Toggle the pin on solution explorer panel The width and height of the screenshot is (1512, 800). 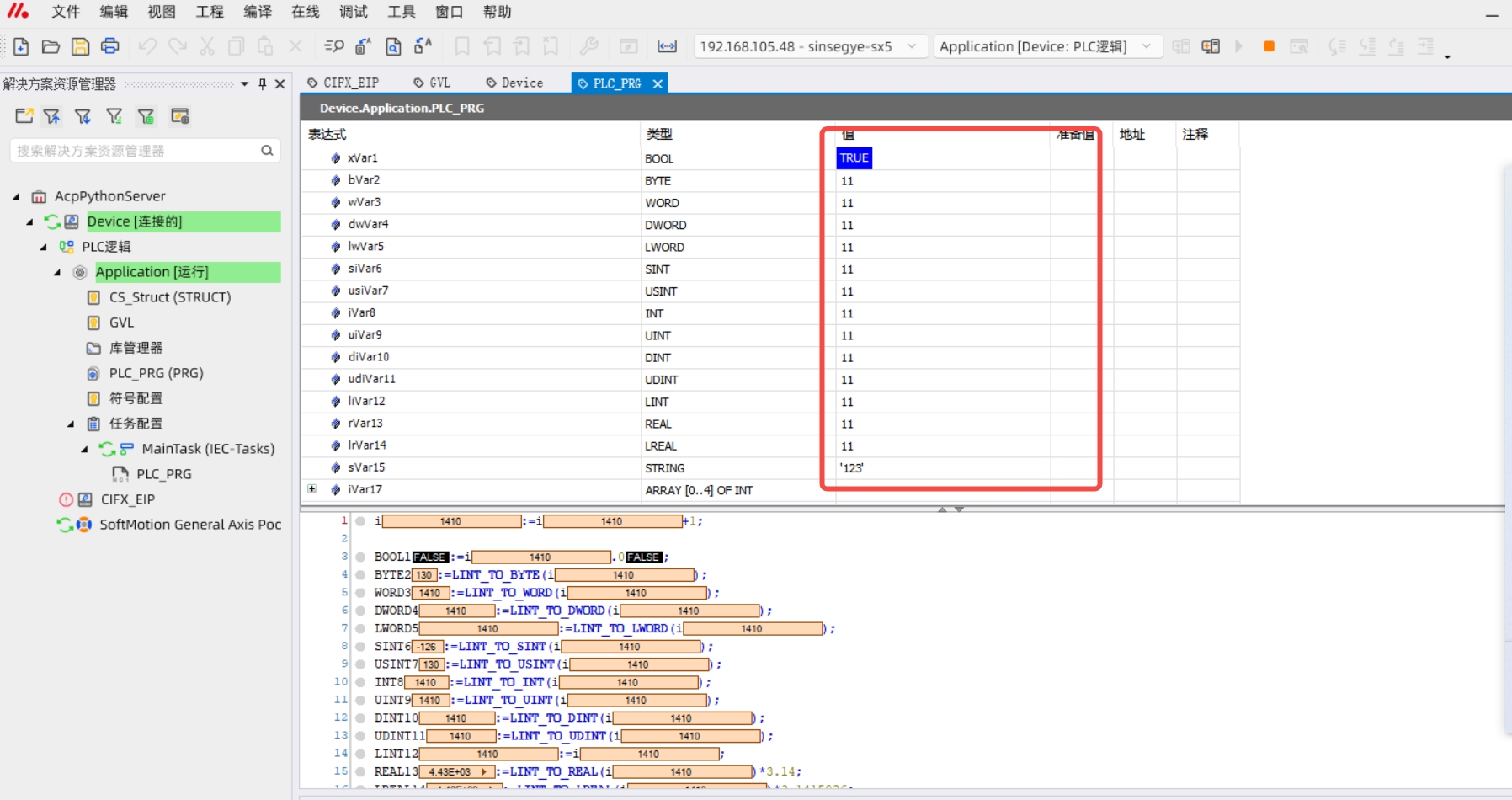tap(263, 84)
